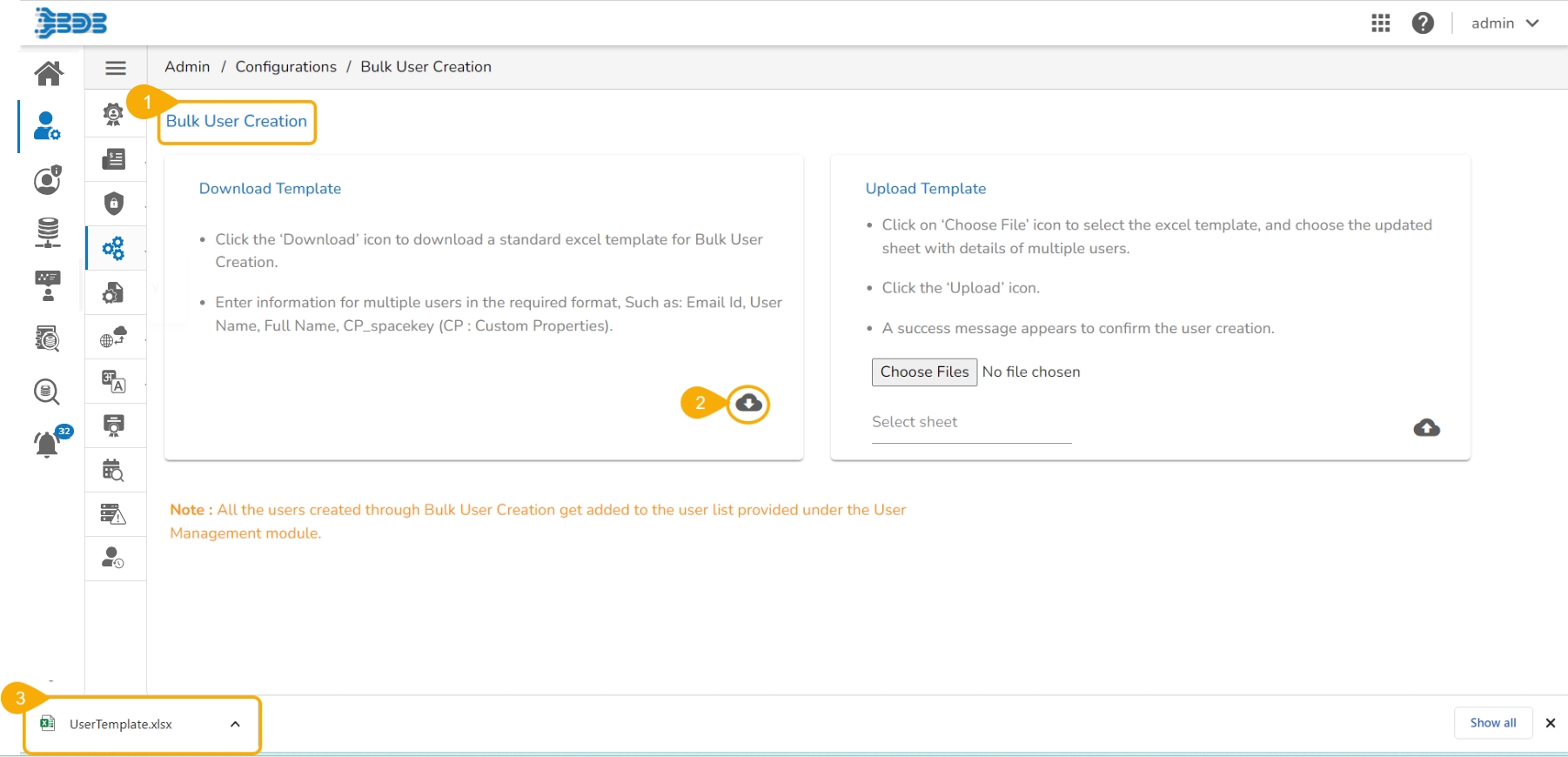The image size is (1568, 757).
Task: Toggle the hamburger menu
Action: (116, 68)
